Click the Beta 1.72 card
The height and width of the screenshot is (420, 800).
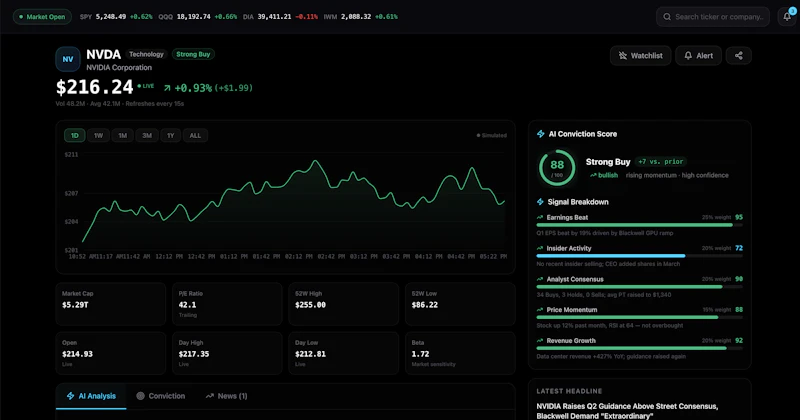460,353
